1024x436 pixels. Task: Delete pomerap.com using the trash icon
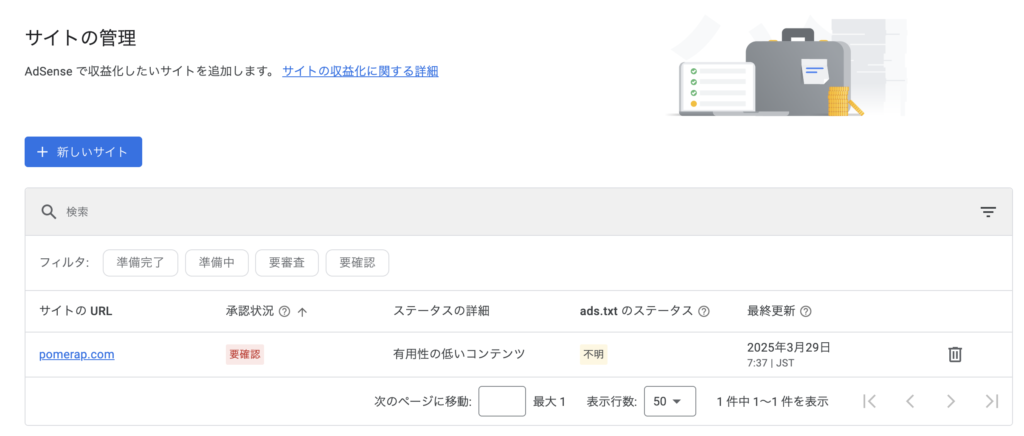click(x=955, y=354)
